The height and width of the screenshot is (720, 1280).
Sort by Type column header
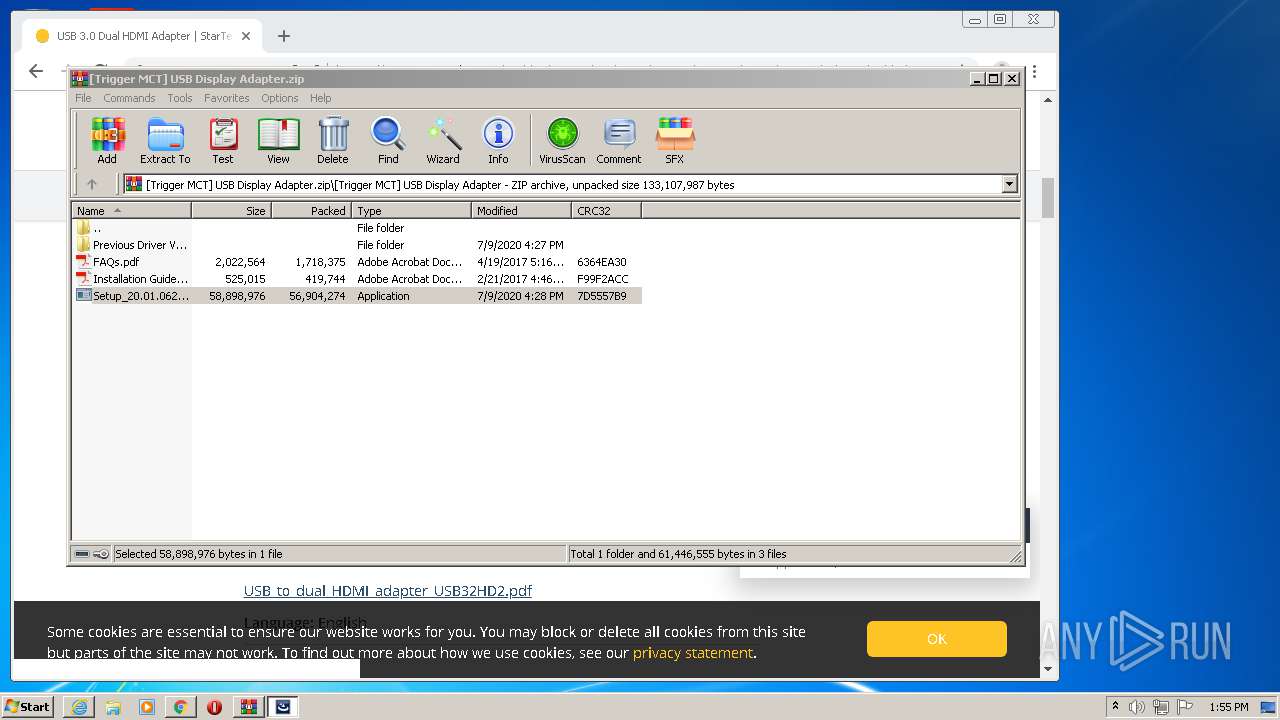point(411,211)
